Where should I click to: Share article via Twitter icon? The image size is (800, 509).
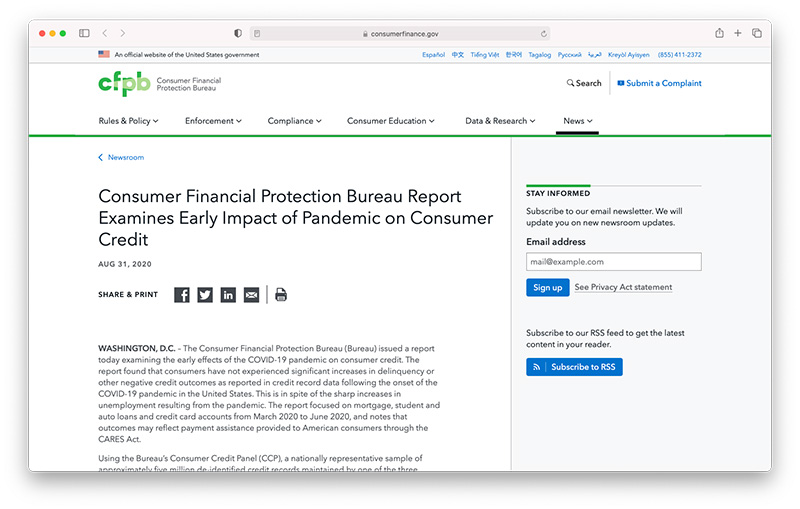point(205,295)
